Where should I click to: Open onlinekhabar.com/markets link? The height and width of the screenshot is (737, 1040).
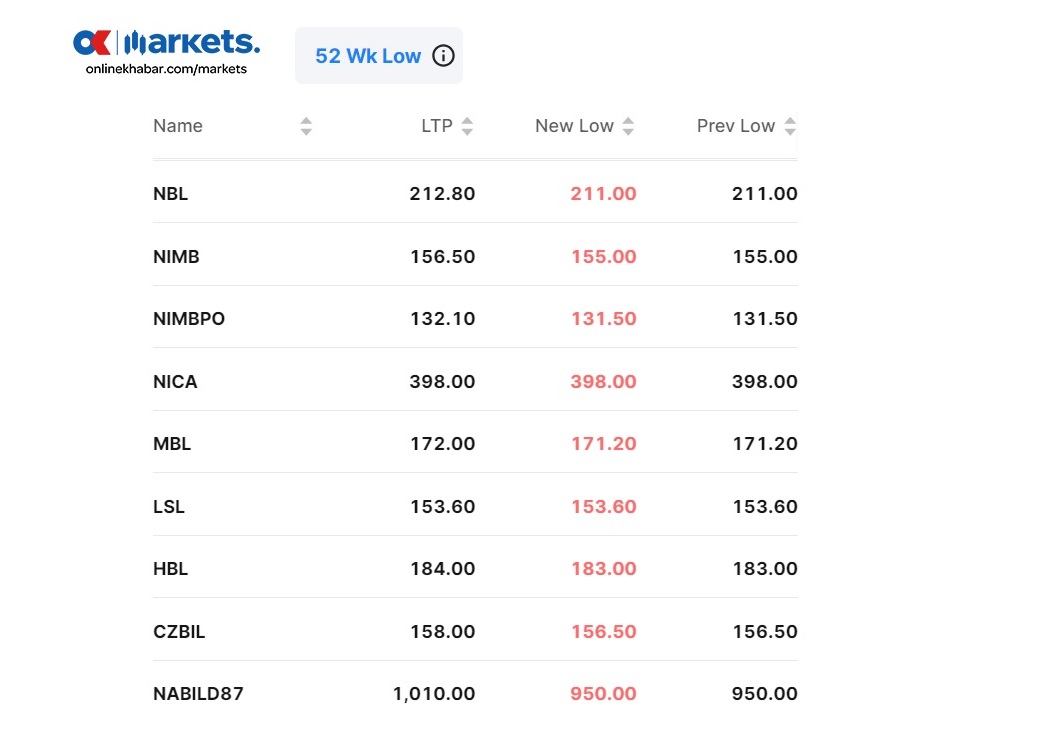(166, 69)
